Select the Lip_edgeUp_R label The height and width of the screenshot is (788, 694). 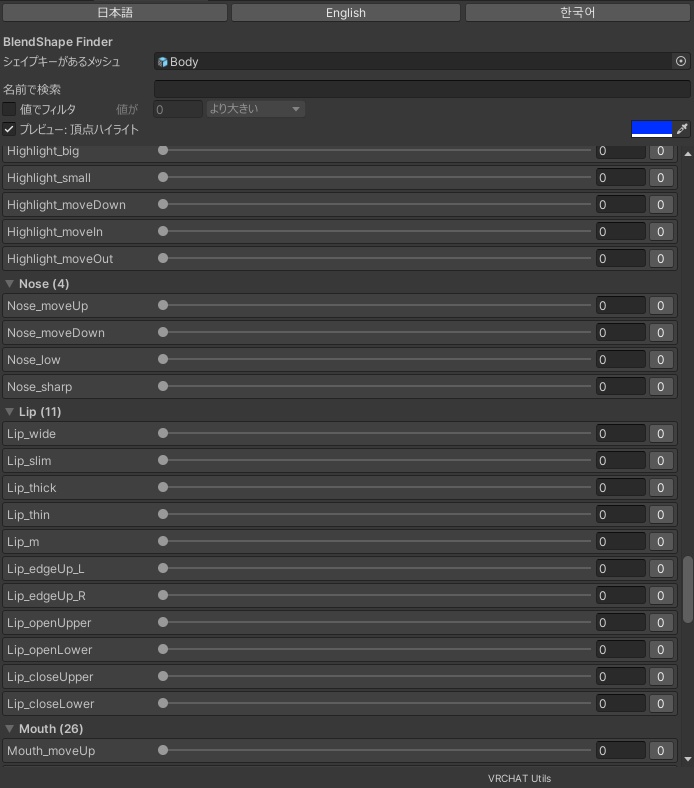(46, 596)
